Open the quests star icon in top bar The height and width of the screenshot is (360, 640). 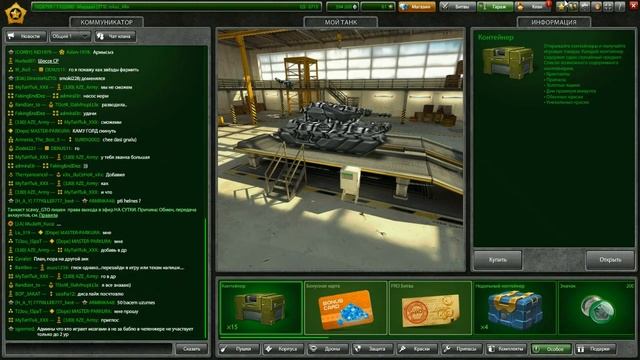point(562,7)
